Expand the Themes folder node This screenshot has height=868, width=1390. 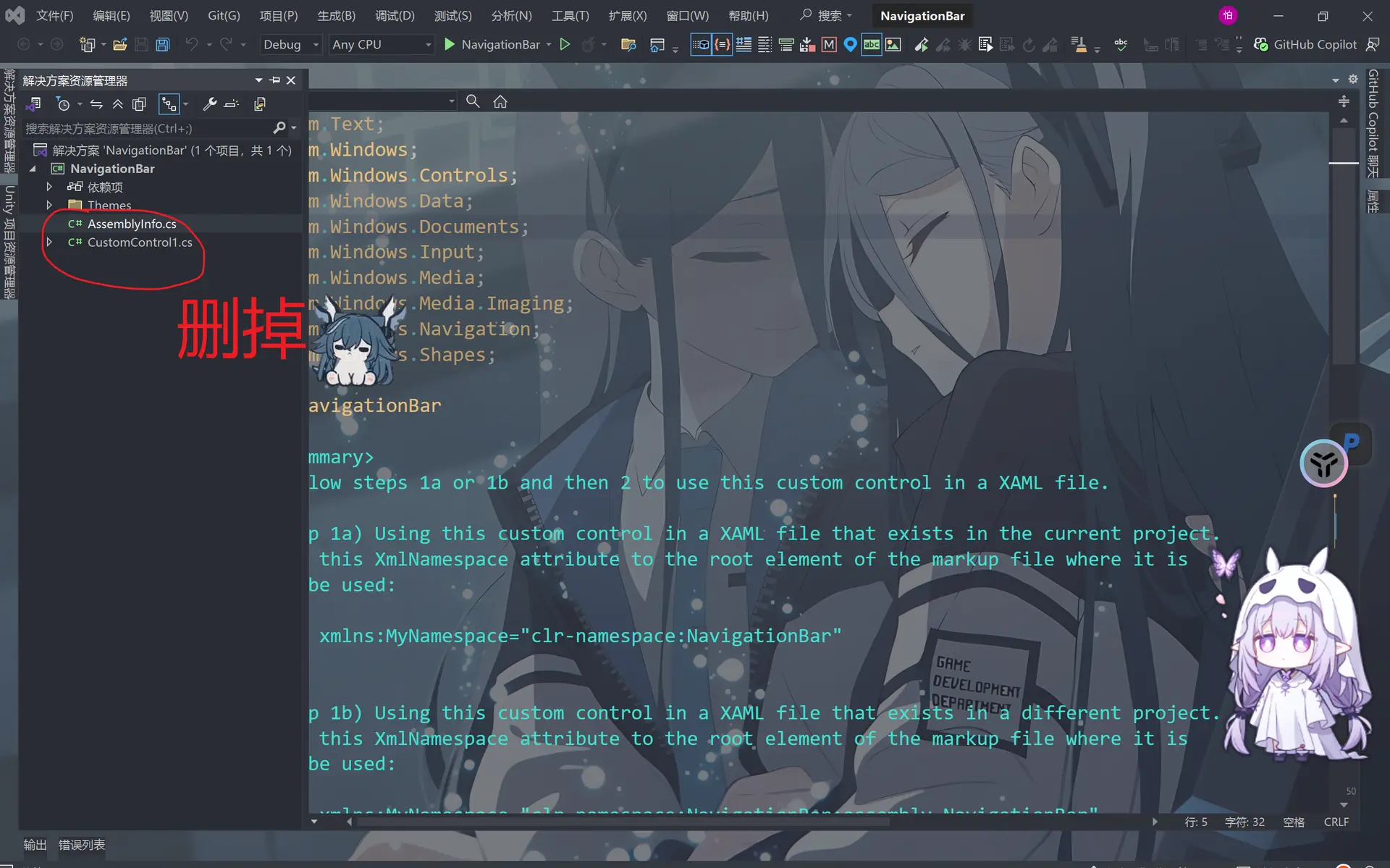coord(49,206)
